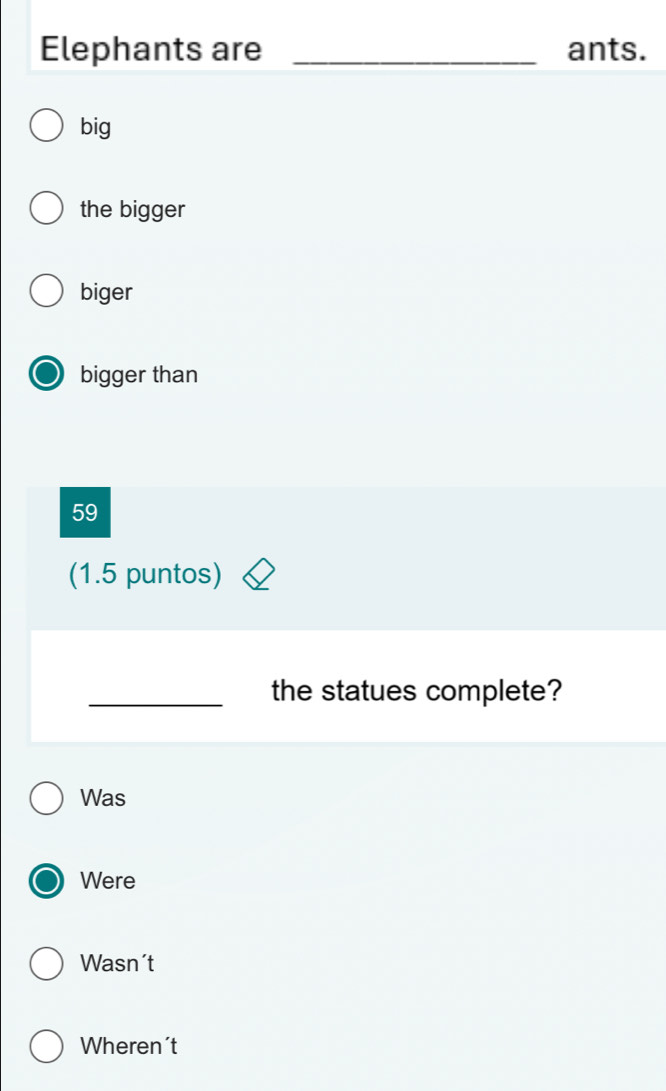Click the '(1.5 puntos)' points label
The height and width of the screenshot is (1091, 666).
[x=145, y=574]
